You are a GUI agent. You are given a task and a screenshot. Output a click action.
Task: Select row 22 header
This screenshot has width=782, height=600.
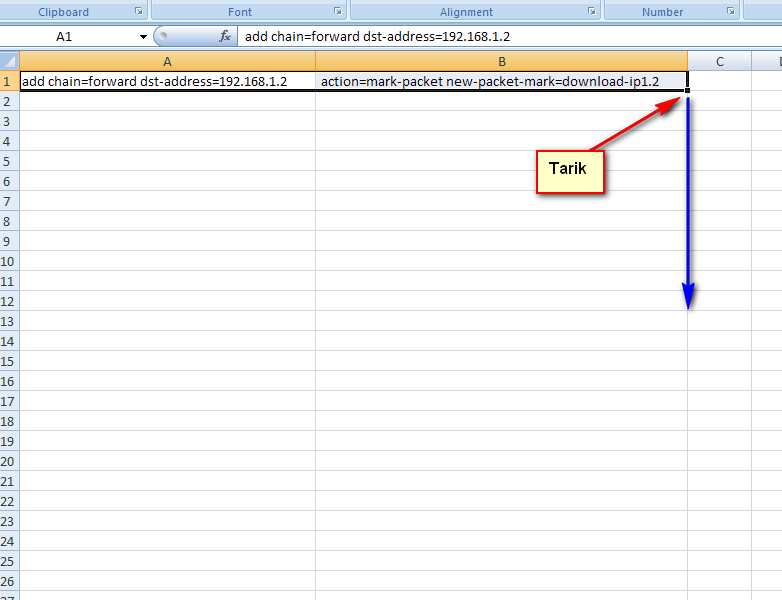point(9,501)
